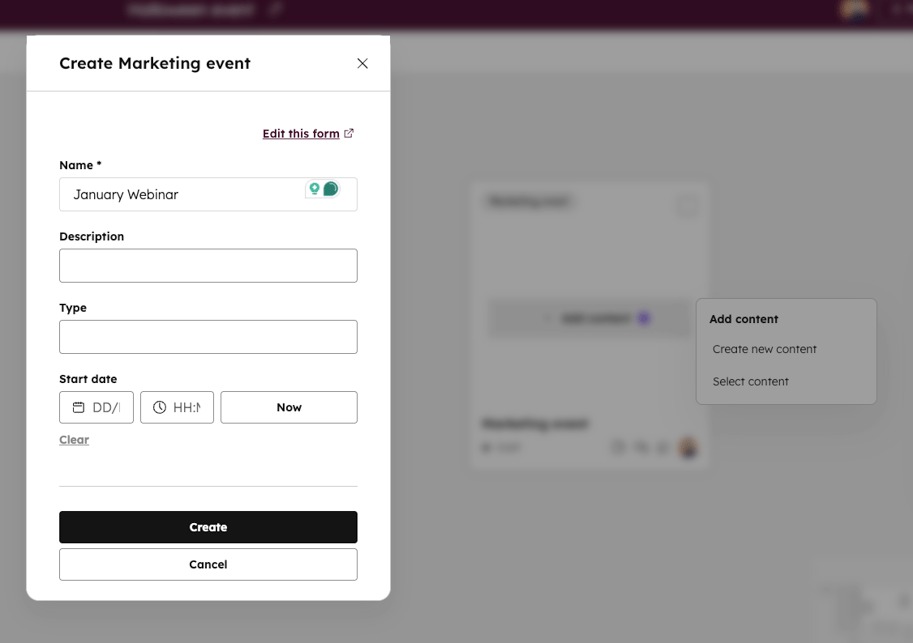This screenshot has width=913, height=643.
Task: Open the Edit this form link
Action: click(300, 133)
